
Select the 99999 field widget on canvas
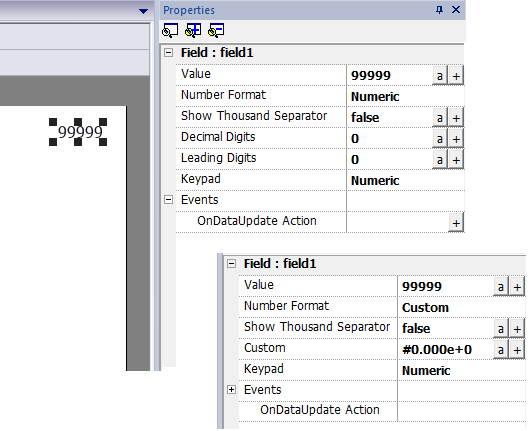[78, 132]
